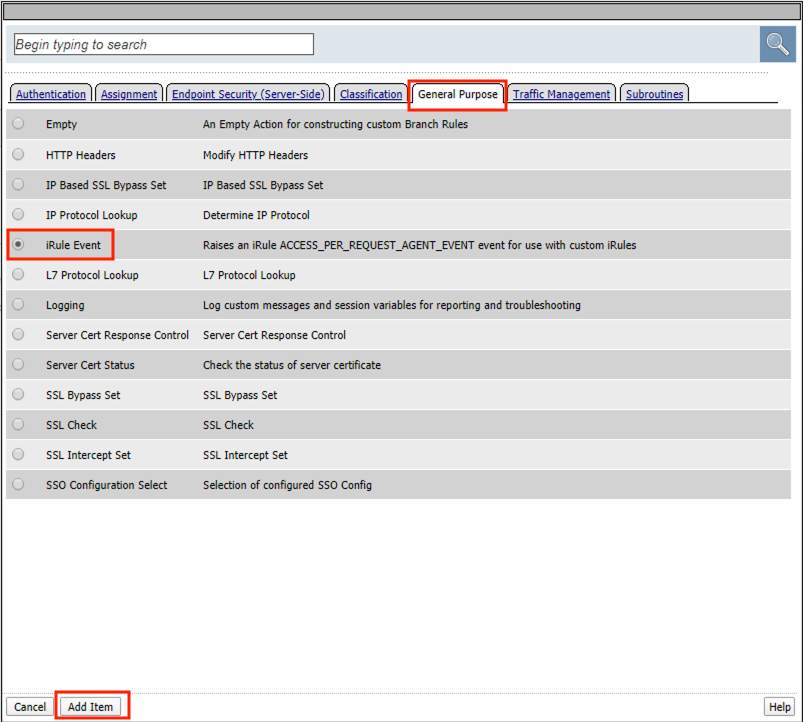Choose the HTTP Headers radio button
This screenshot has width=803, height=722.
tap(18, 154)
